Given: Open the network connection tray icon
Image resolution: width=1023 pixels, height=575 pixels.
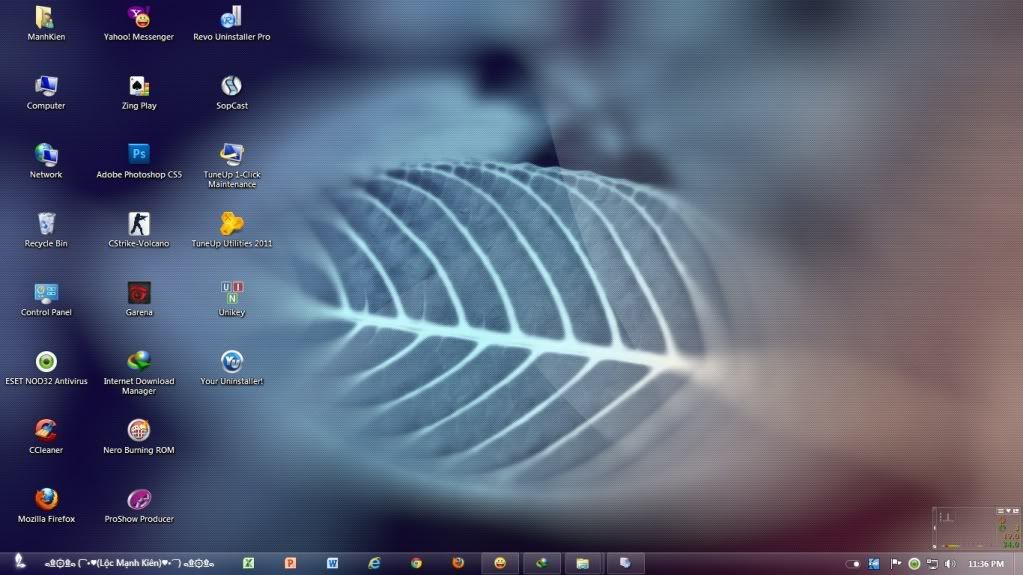Looking at the screenshot, I should point(932,563).
